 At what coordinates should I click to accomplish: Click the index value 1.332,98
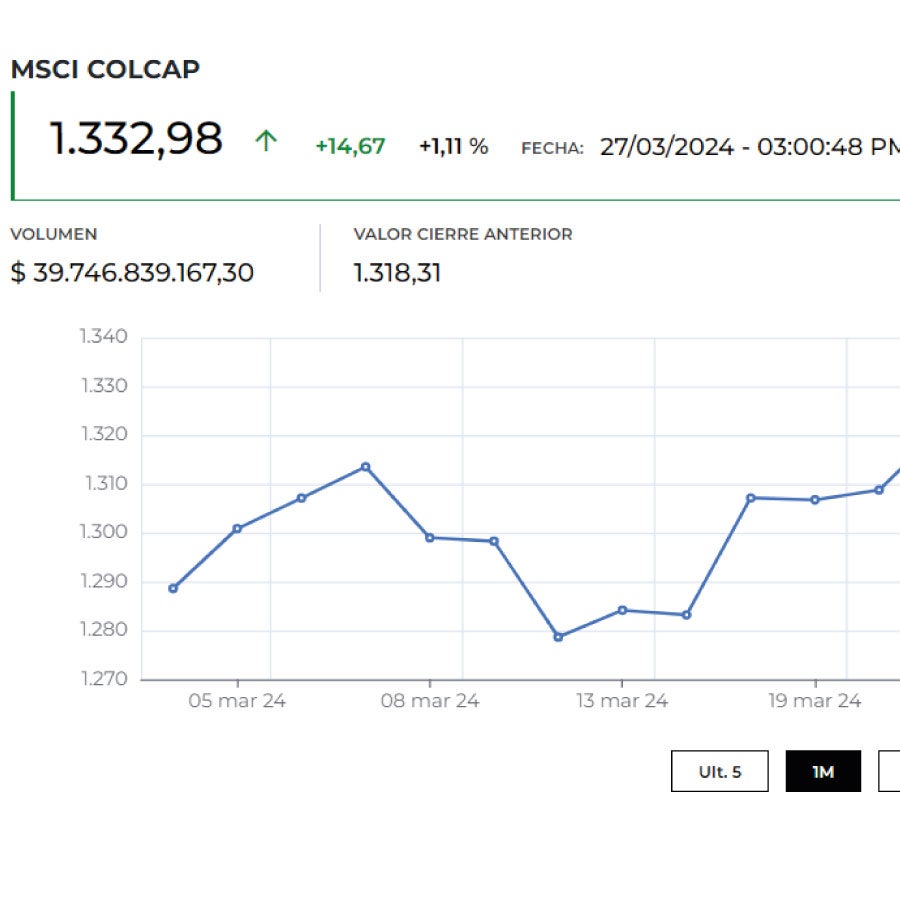pos(136,139)
